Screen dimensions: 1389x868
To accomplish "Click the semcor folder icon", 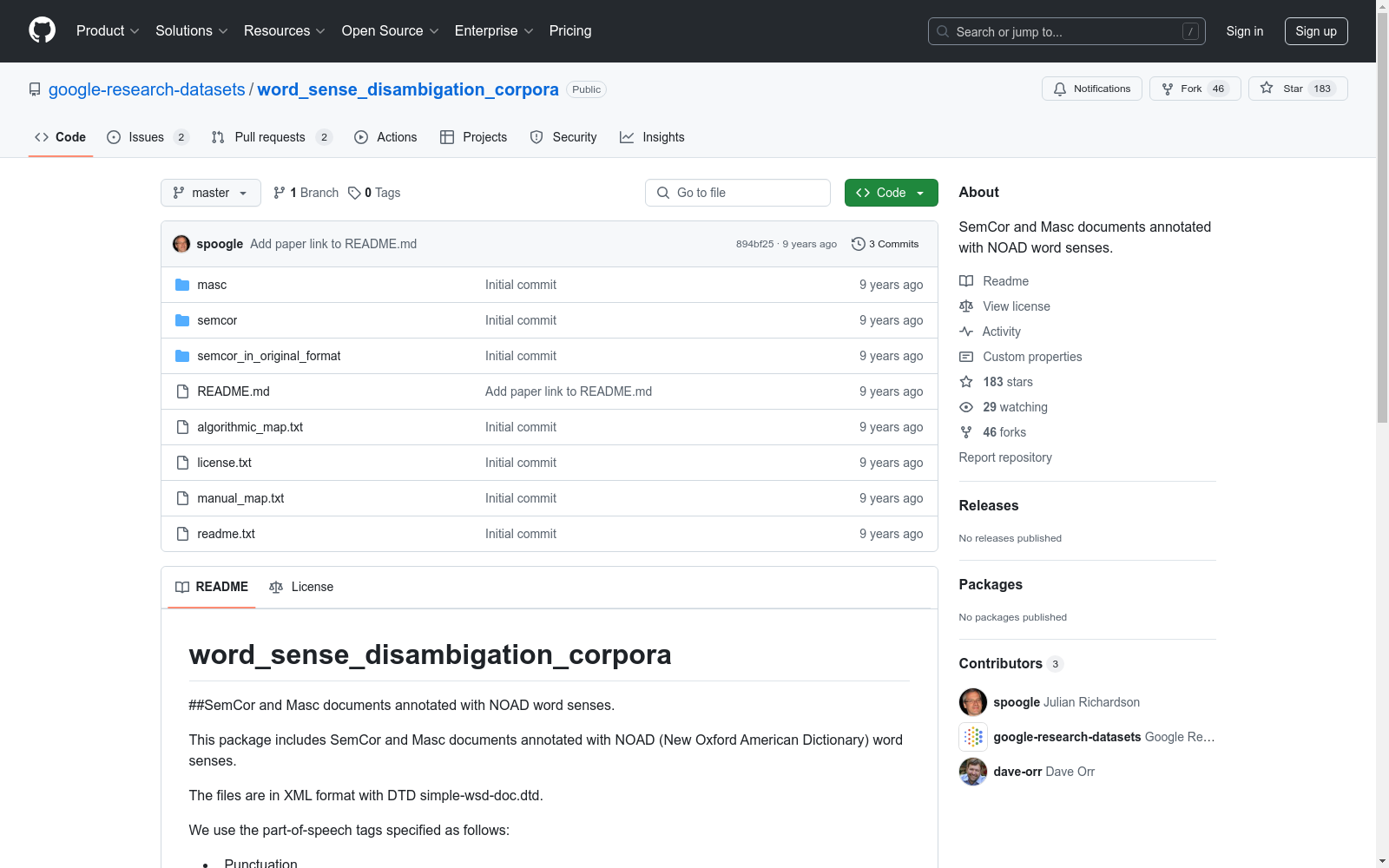I will (182, 320).
